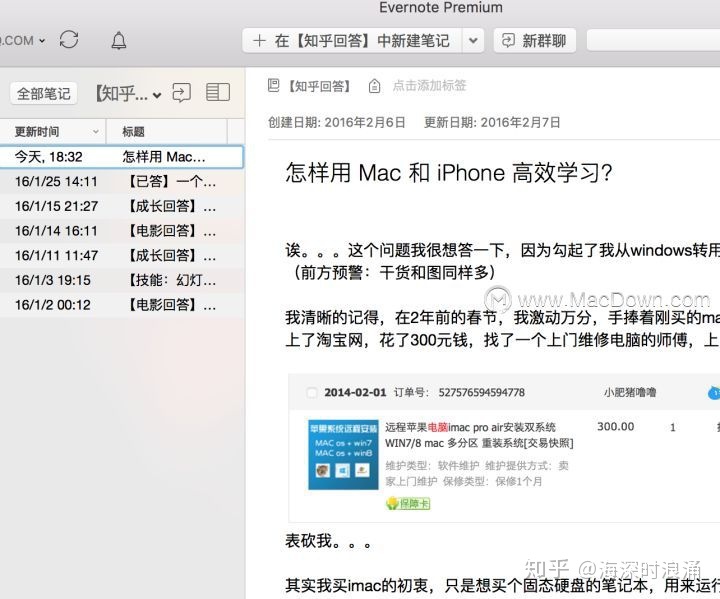
Task: Create new note in 【知乎回答】
Action: (x=352, y=41)
